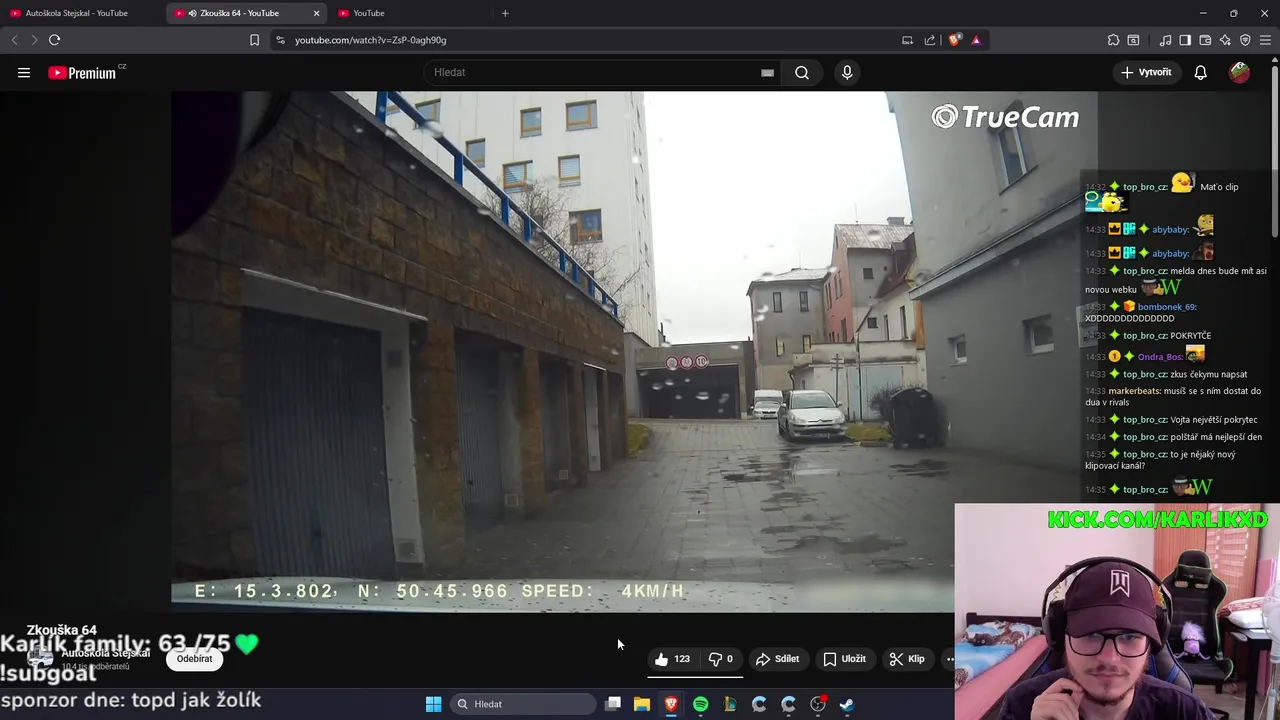Click the YouTube search magnifier button
This screenshot has width=1280, height=720.
[802, 72]
